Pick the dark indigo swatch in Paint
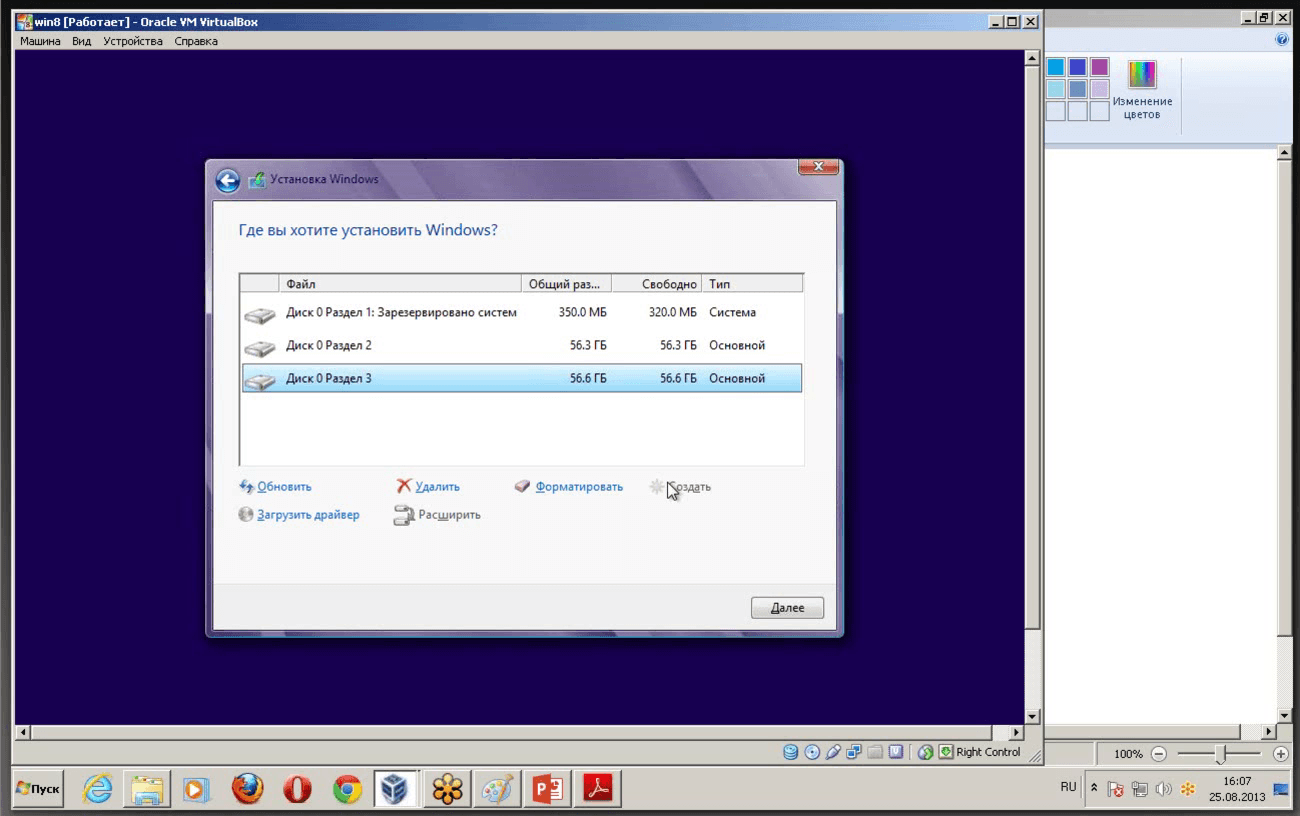This screenshot has height=816, width=1300. coord(1077,67)
